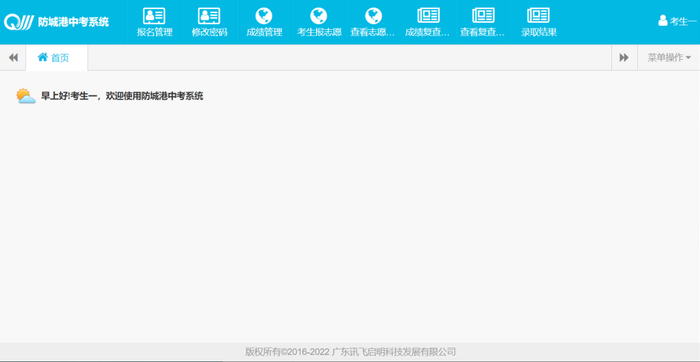The width and height of the screenshot is (700, 362).
Task: Switch to the 首页 tab
Action: [x=57, y=58]
